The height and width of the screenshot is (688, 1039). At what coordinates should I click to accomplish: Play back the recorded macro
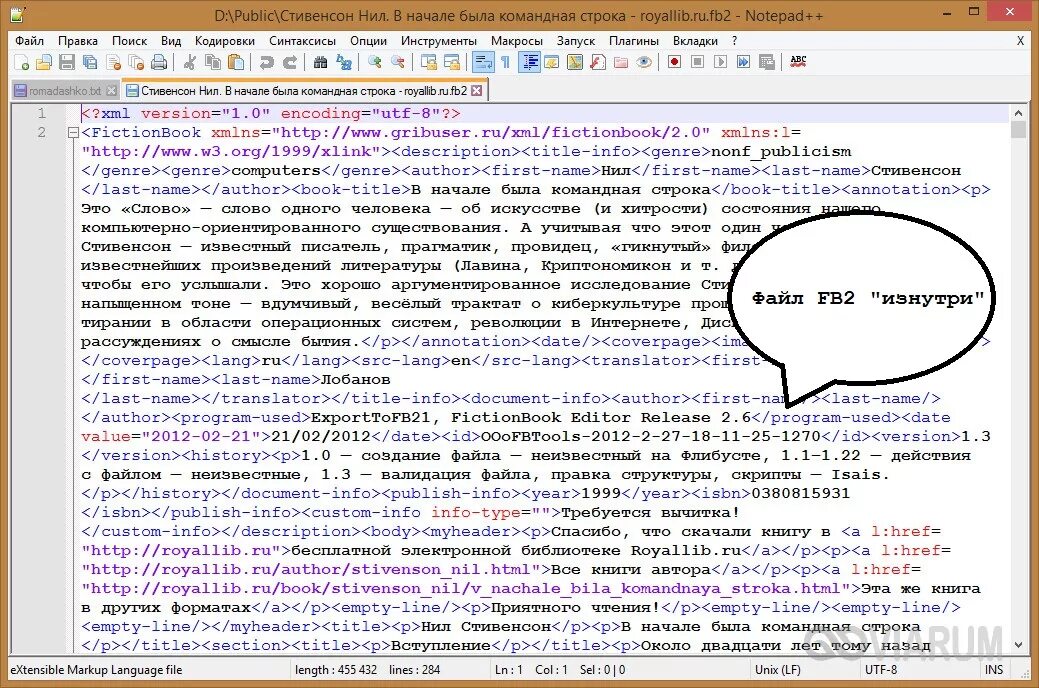[x=721, y=62]
